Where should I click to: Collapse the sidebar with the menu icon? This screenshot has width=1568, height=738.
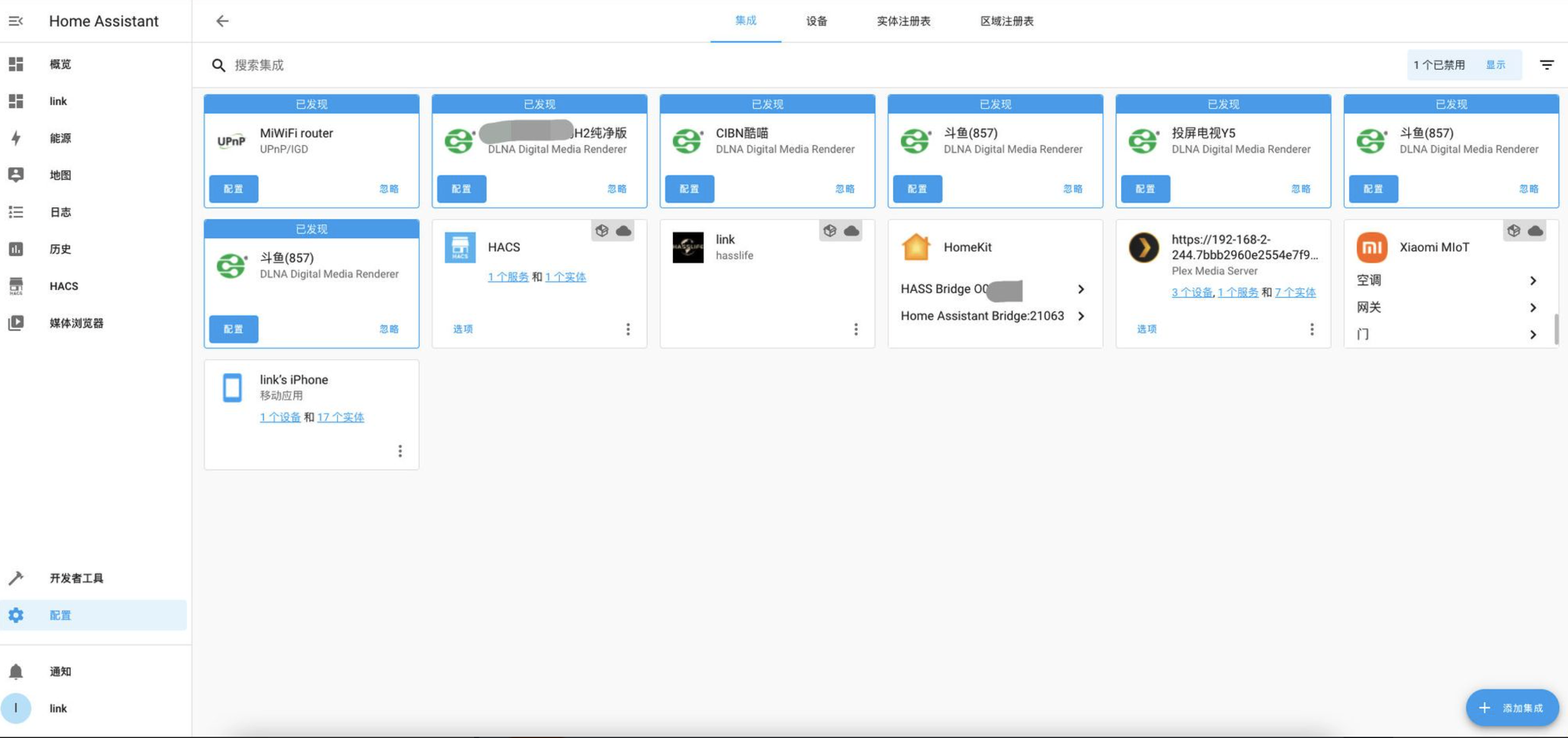click(16, 21)
